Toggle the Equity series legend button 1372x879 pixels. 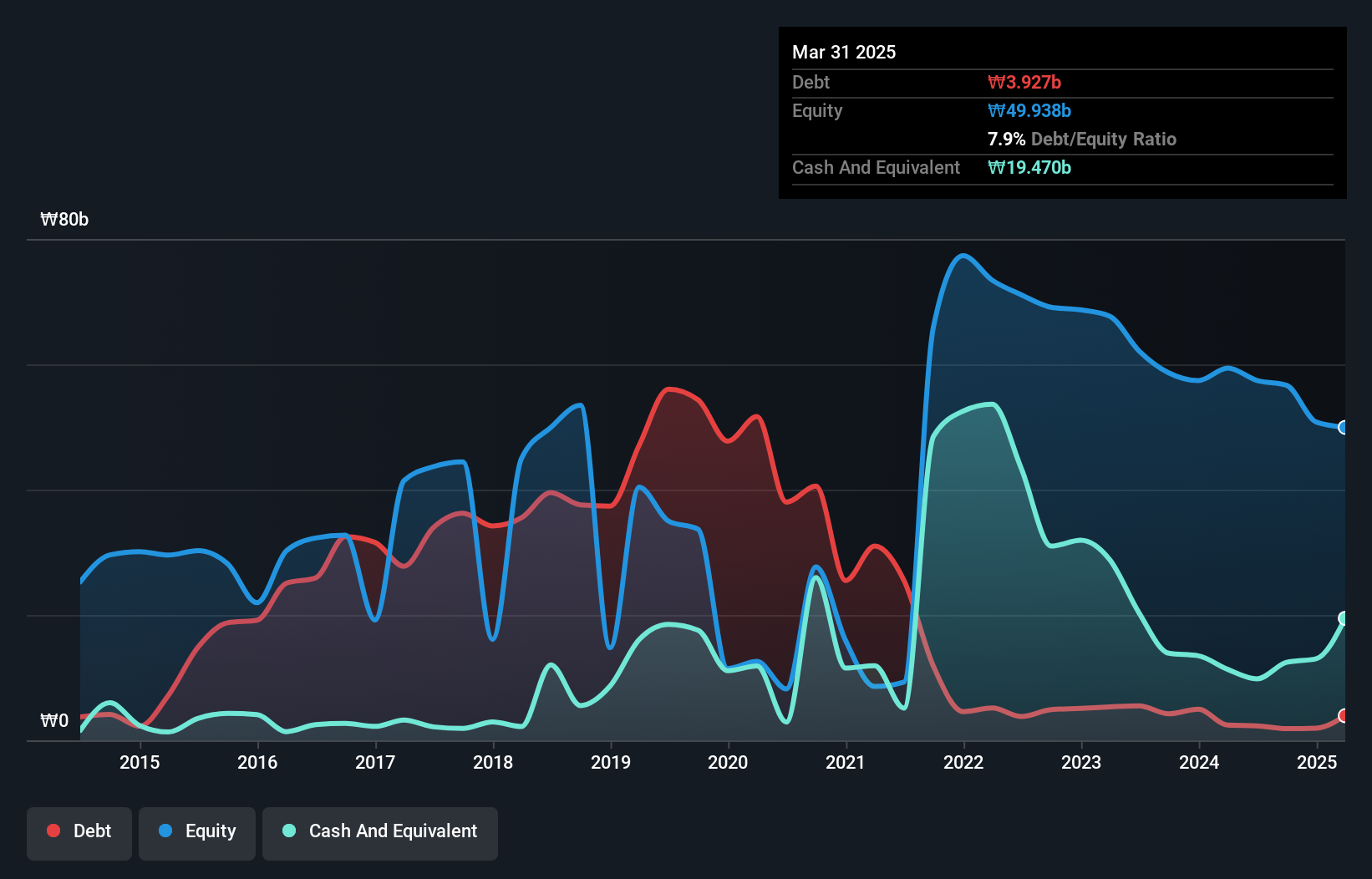click(197, 833)
